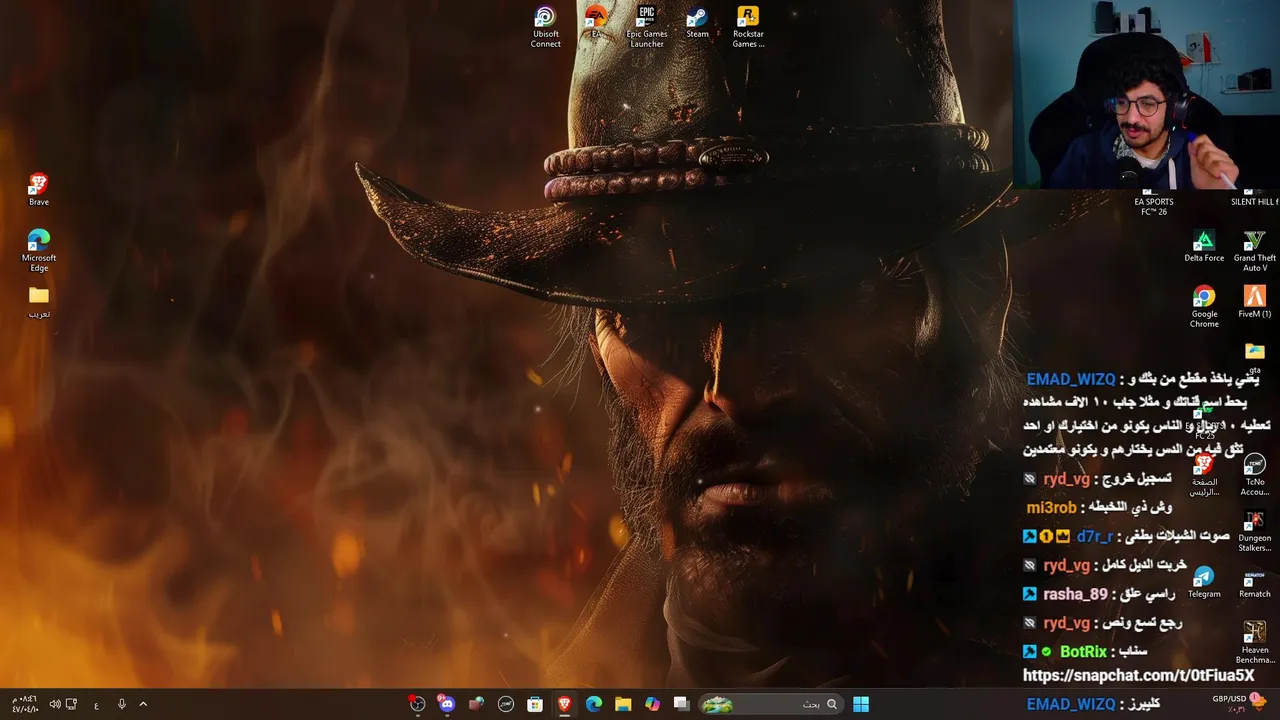Select the Heaven Benchmark desktop shortcut
The height and width of the screenshot is (720, 1280).
1254,643
